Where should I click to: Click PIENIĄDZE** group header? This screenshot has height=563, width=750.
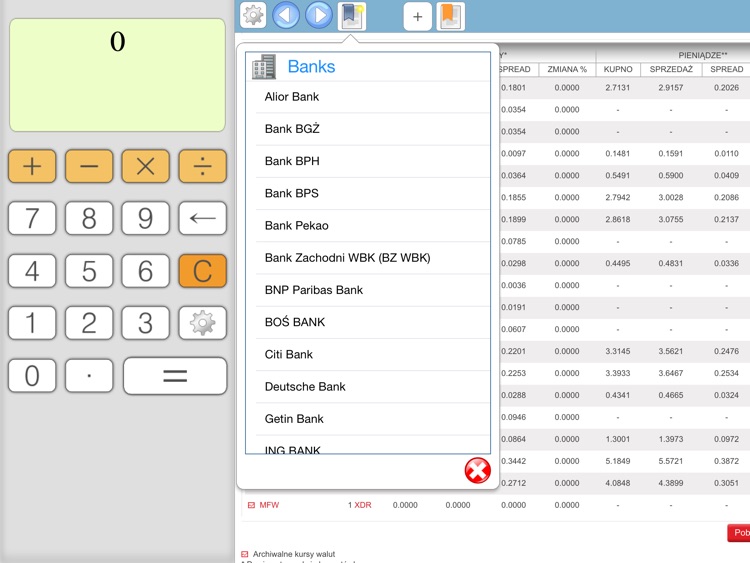click(x=703, y=55)
